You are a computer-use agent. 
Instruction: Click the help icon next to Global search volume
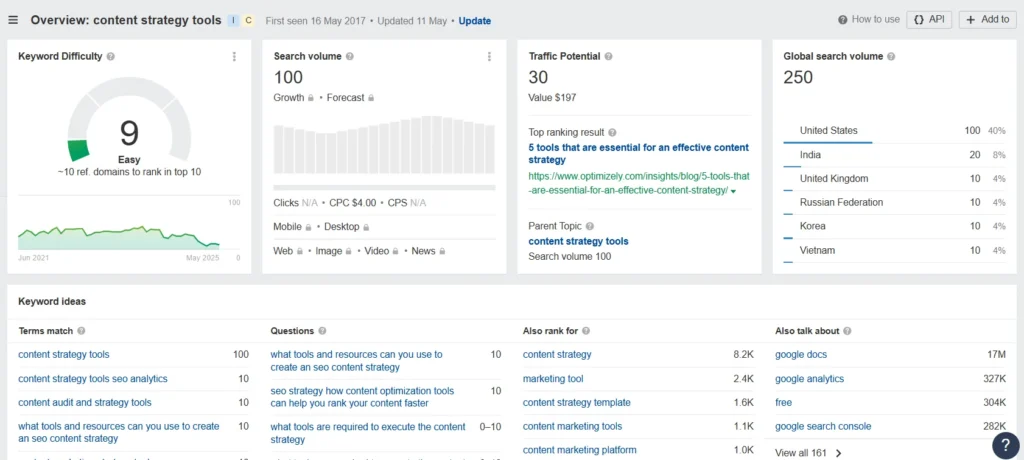point(893,57)
